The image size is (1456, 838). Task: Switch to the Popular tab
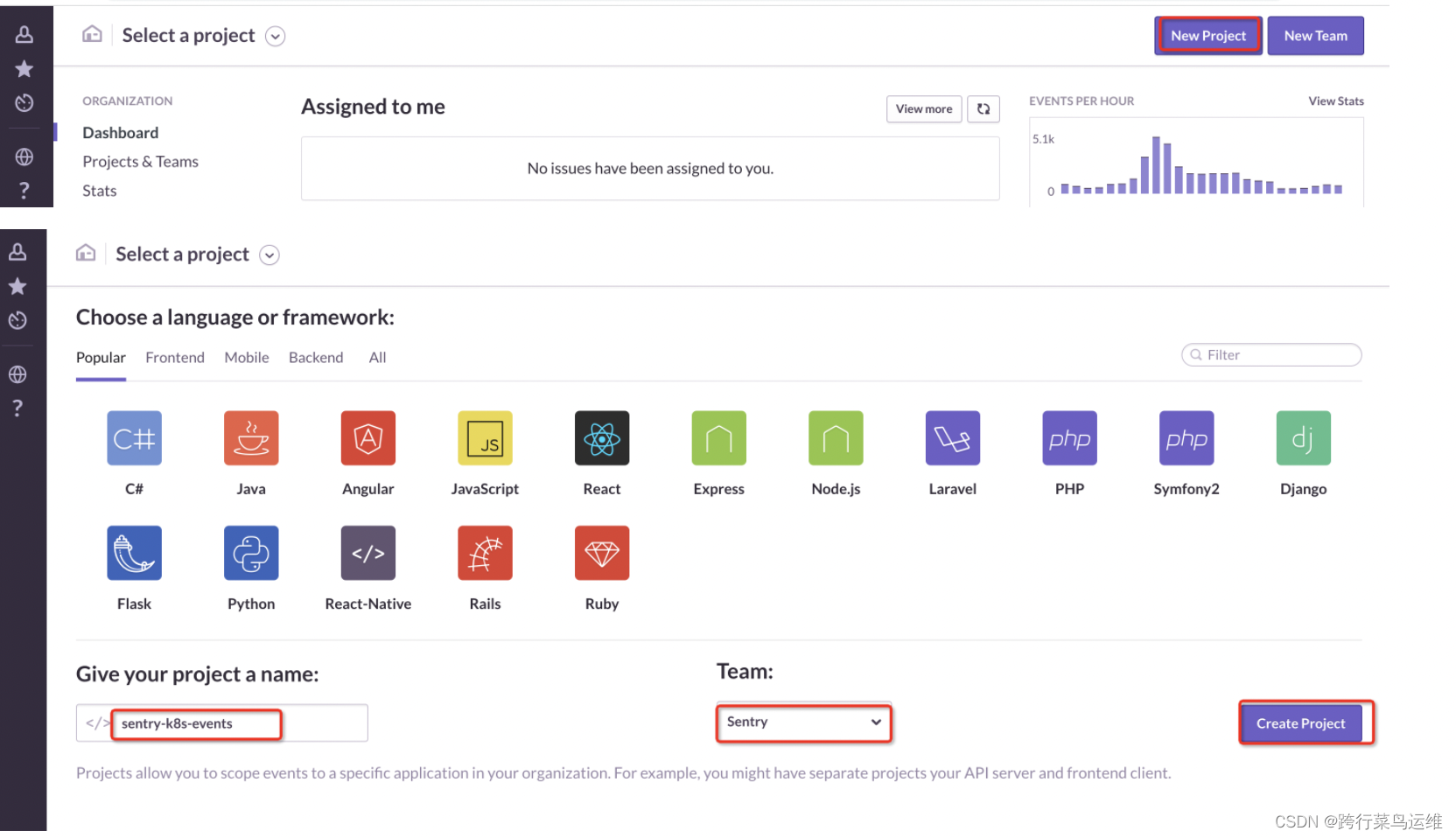pyautogui.click(x=101, y=358)
